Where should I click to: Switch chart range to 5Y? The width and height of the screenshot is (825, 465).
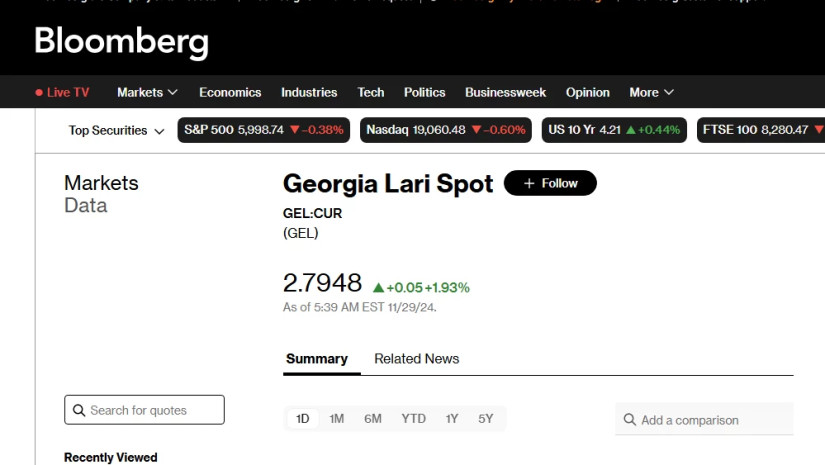coord(486,419)
